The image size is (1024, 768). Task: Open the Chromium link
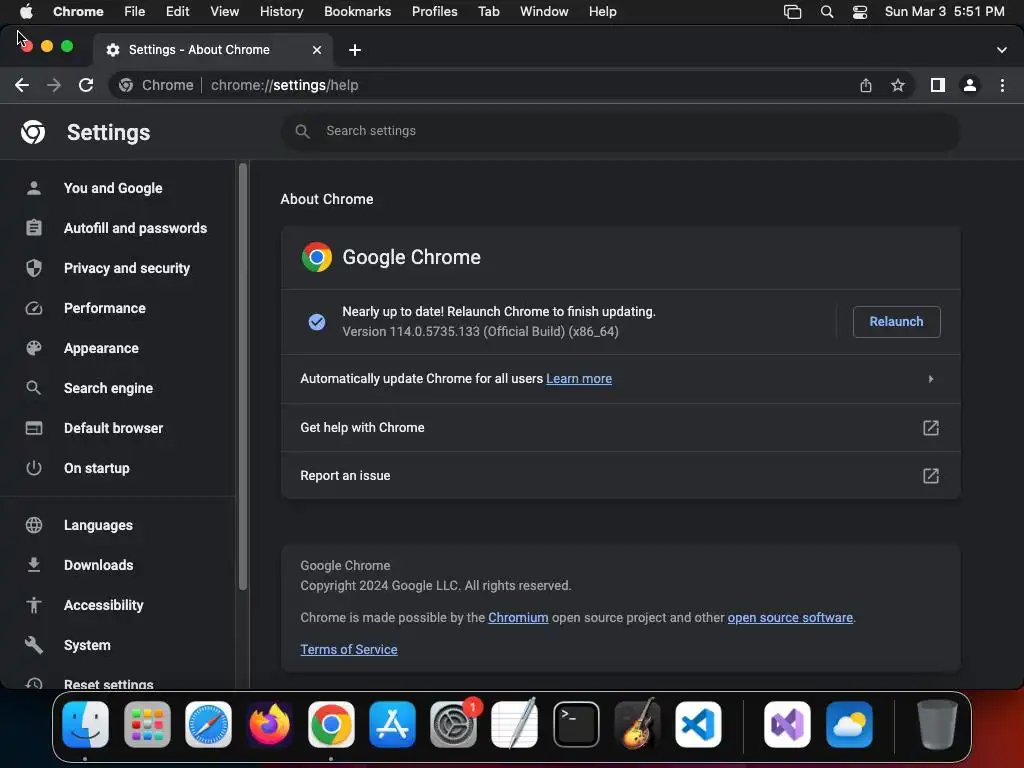pos(518,618)
